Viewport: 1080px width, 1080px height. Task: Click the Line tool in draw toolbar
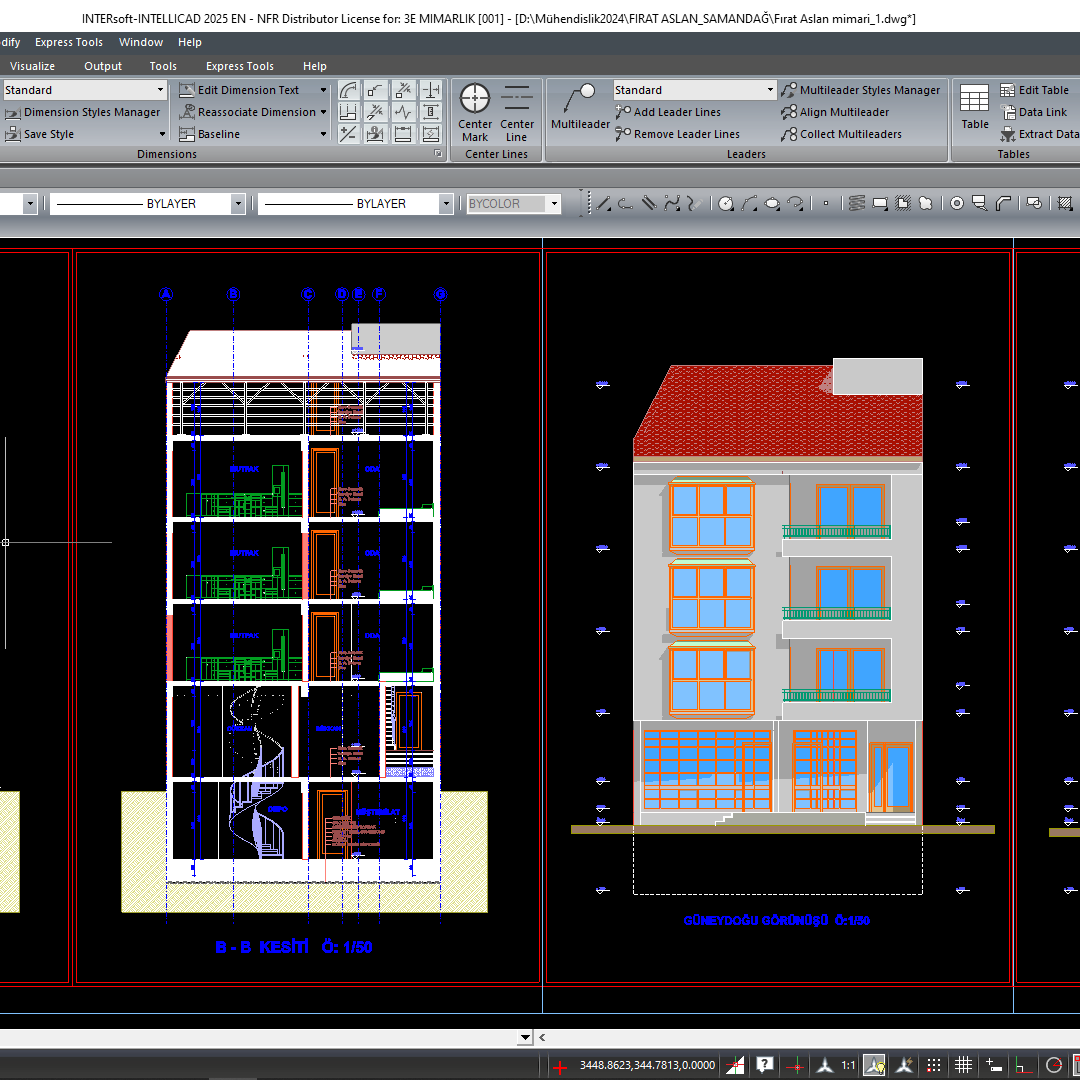pyautogui.click(x=603, y=203)
